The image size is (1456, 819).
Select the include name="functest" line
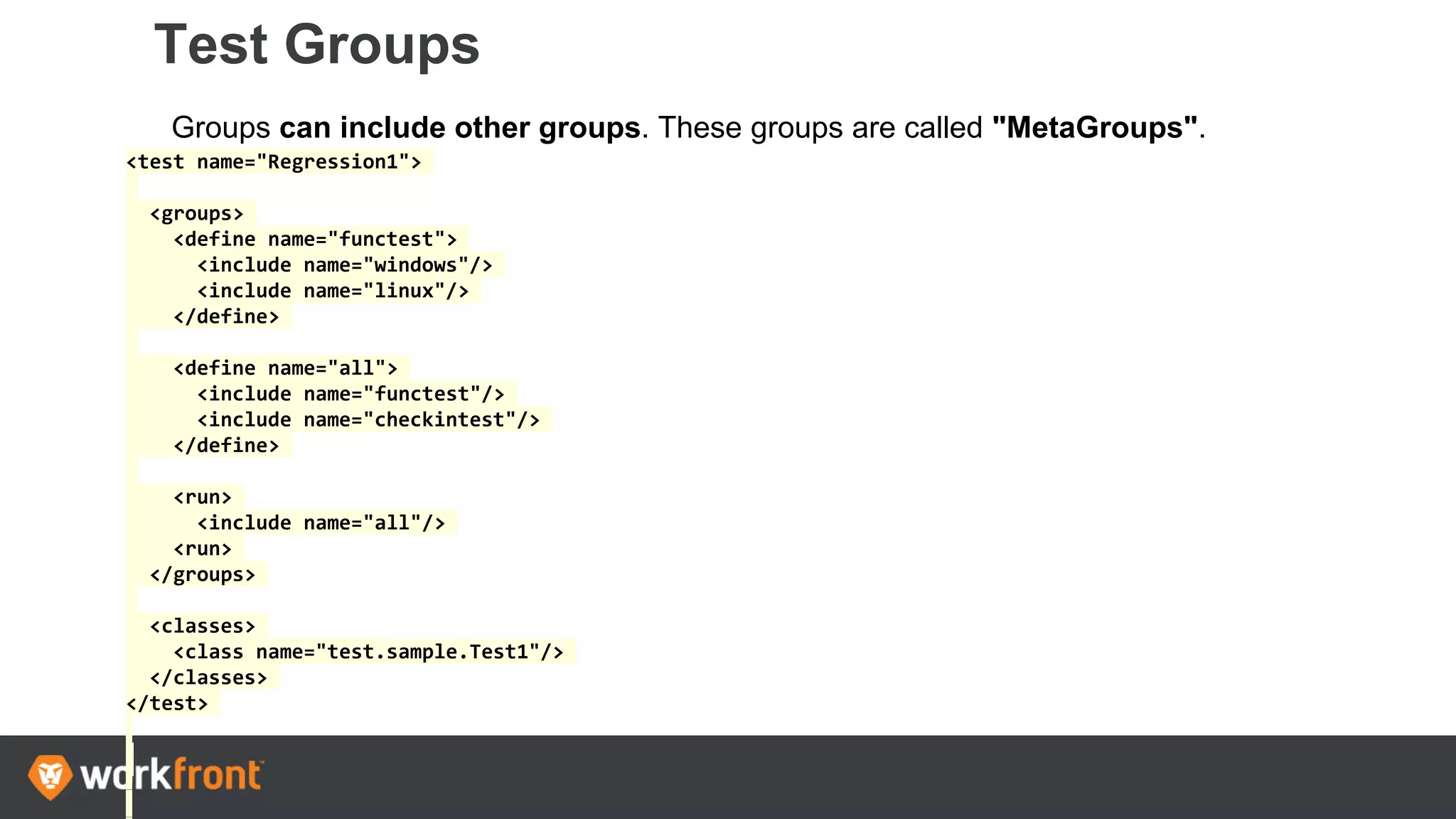click(x=350, y=394)
